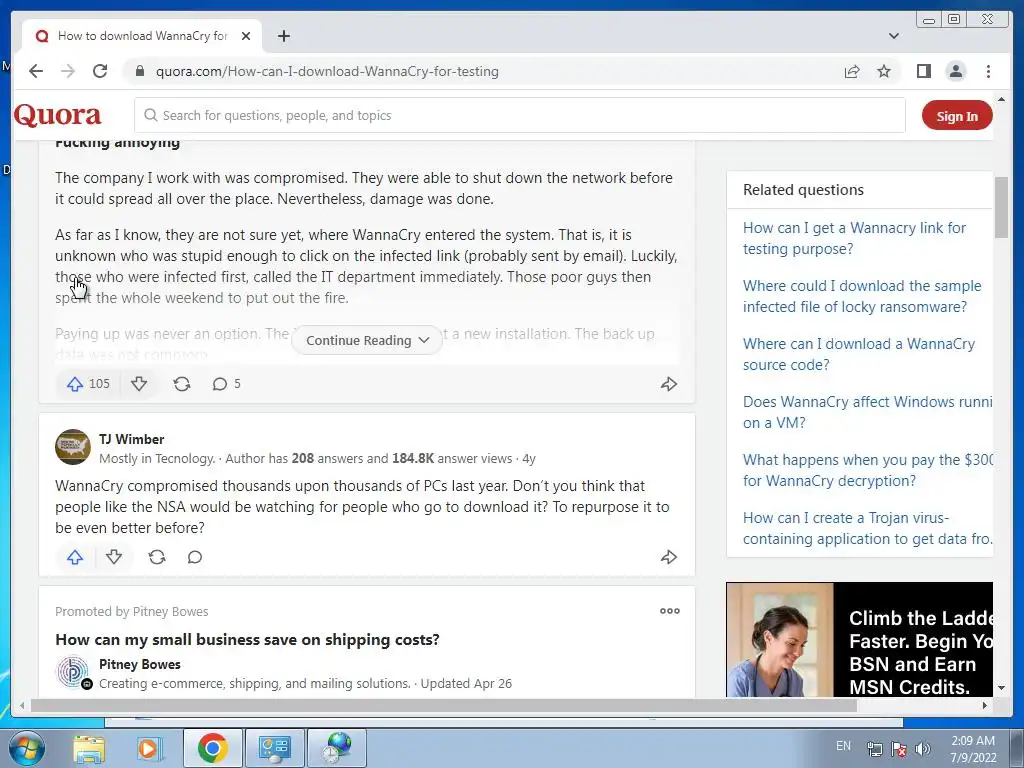Open the Pitney Bowes logo avatar
Image resolution: width=1024 pixels, height=768 pixels.
[72, 673]
